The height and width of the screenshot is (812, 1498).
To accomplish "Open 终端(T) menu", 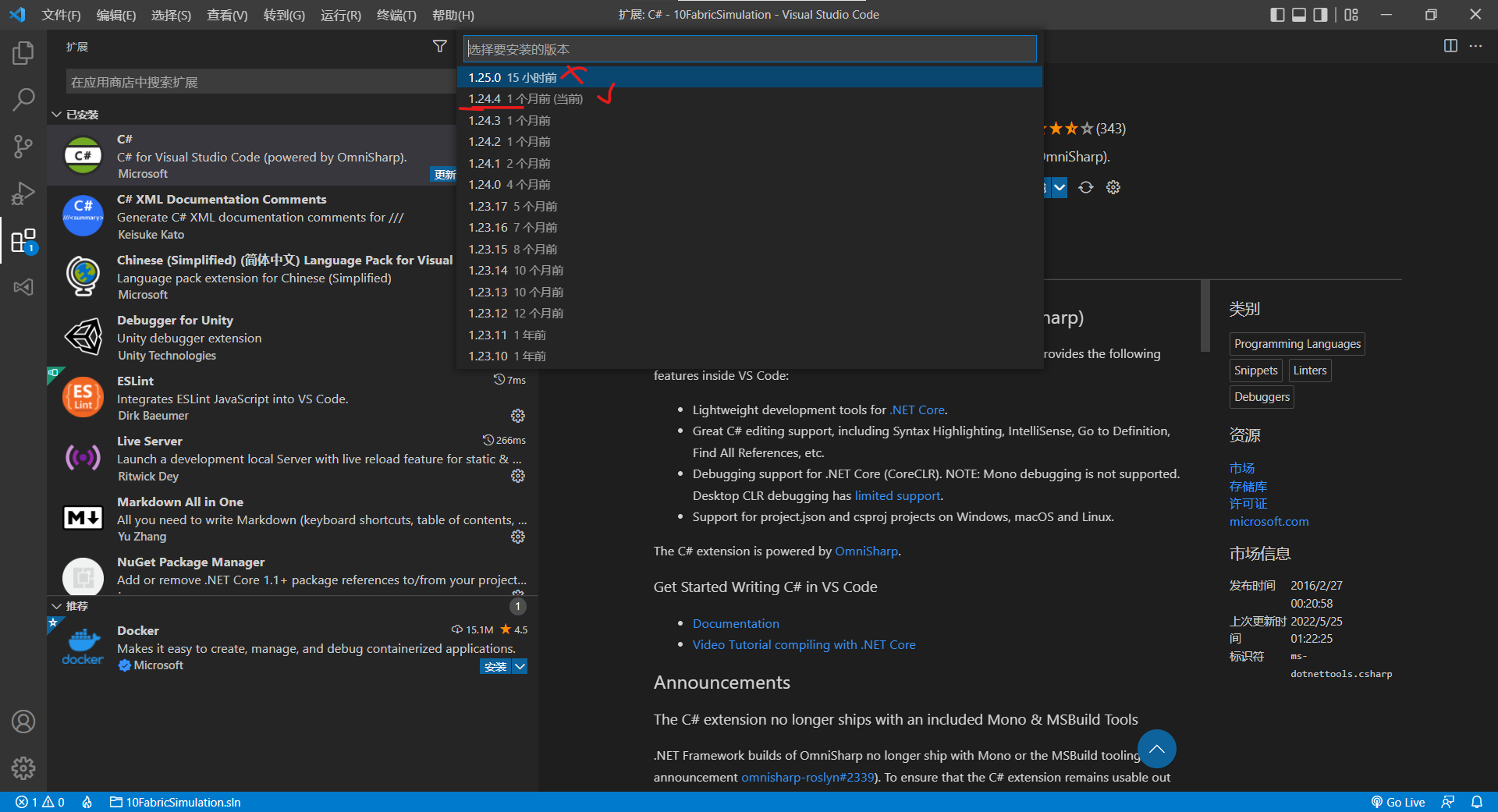I will 396,15.
